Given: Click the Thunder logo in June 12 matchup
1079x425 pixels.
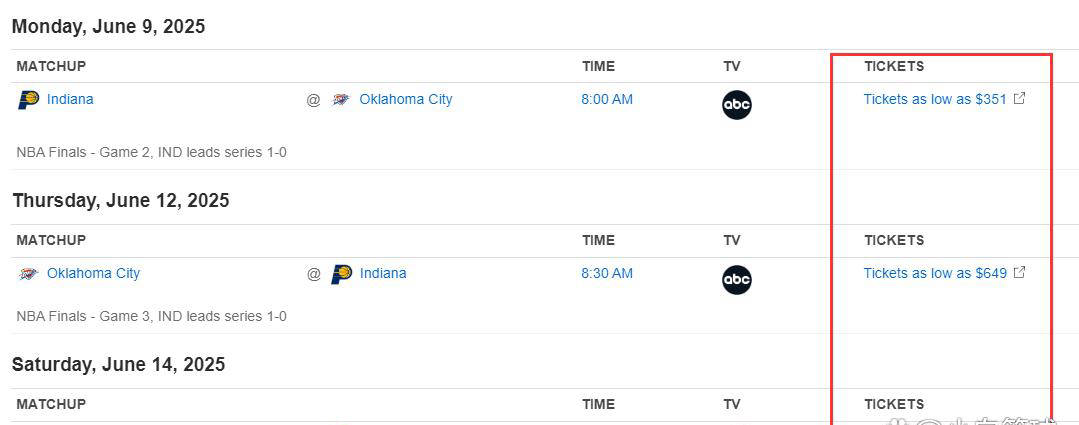Looking at the screenshot, I should [28, 274].
